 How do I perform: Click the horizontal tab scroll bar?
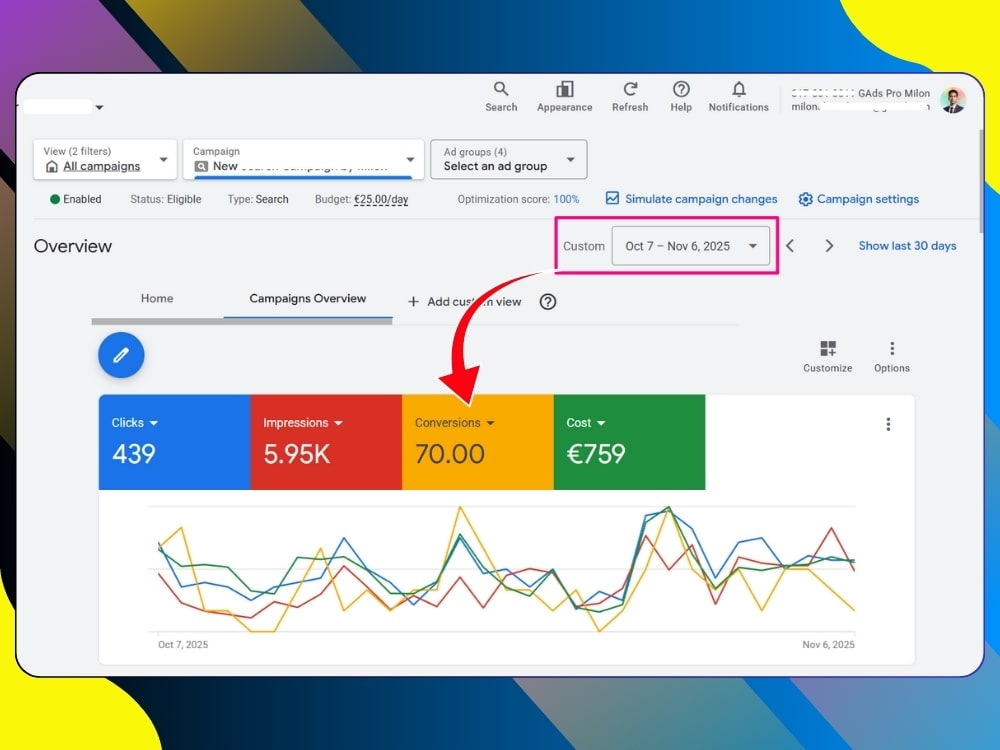pyautogui.click(x=242, y=321)
